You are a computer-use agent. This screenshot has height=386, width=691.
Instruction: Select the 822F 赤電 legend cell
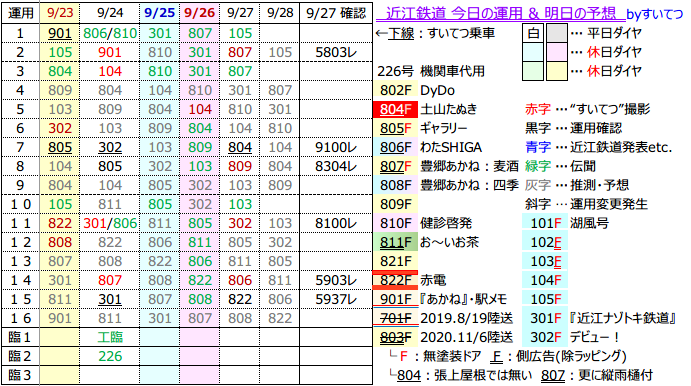point(395,280)
